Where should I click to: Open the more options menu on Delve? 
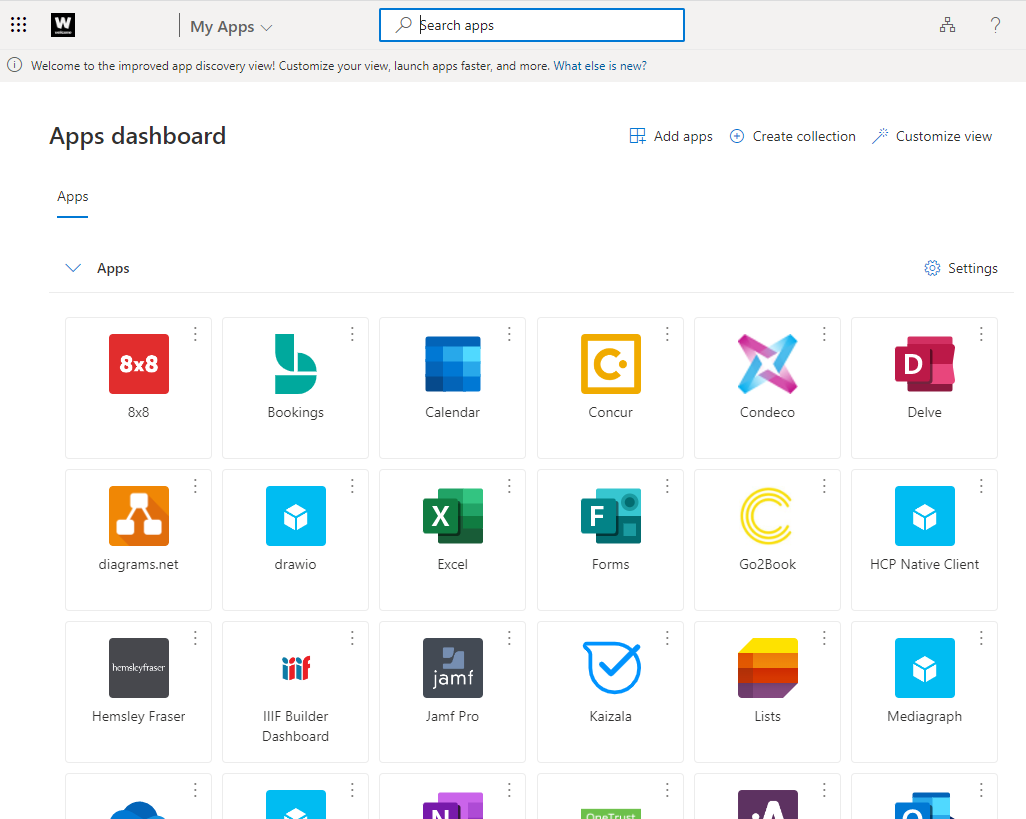tap(981, 334)
